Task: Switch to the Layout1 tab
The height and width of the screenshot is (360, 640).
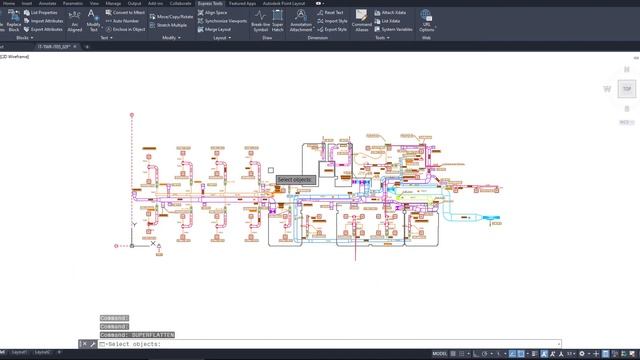Action: [19, 352]
